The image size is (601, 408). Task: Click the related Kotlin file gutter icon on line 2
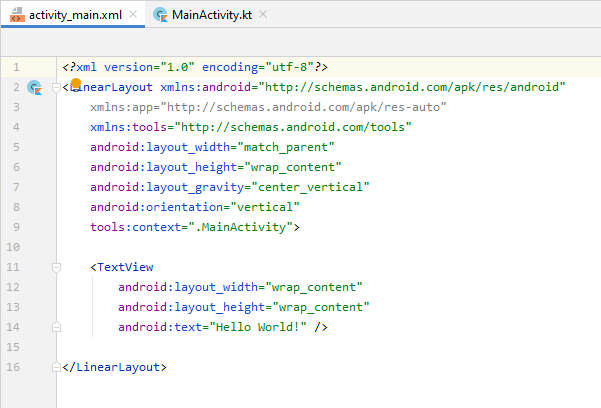coord(34,87)
